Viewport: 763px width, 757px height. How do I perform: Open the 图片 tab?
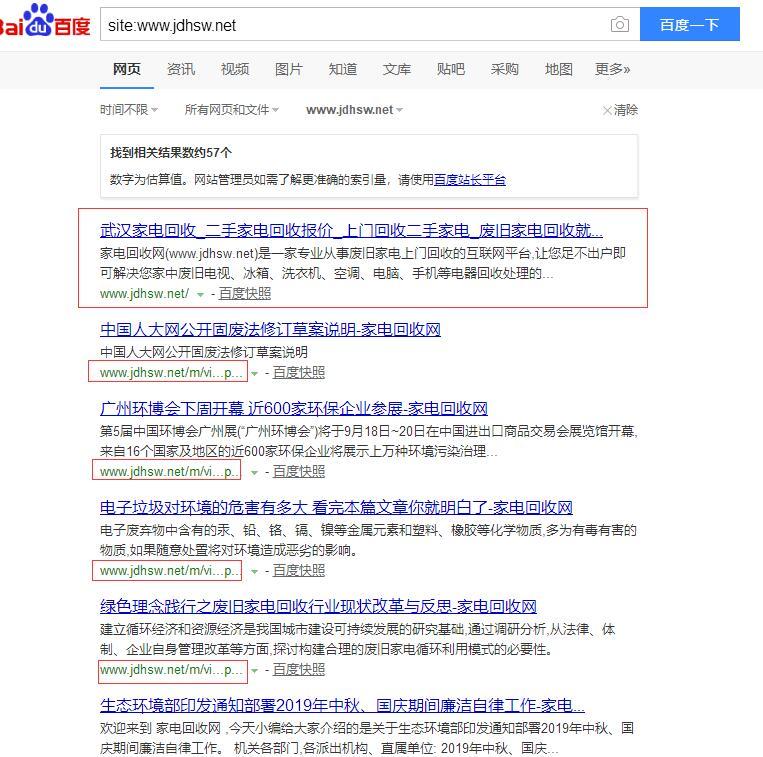click(x=289, y=70)
